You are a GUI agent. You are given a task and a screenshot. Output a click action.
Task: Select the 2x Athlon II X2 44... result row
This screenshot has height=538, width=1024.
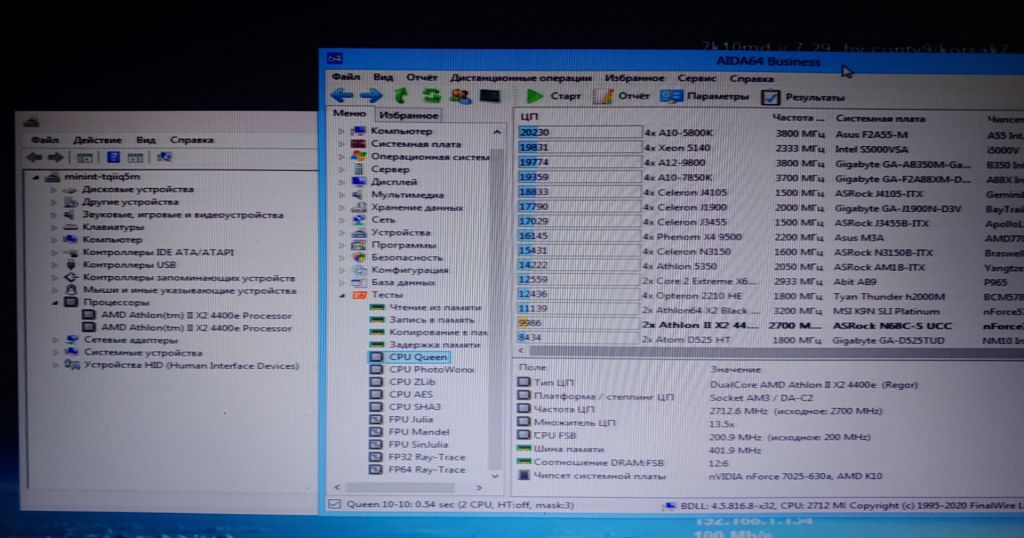pos(771,325)
